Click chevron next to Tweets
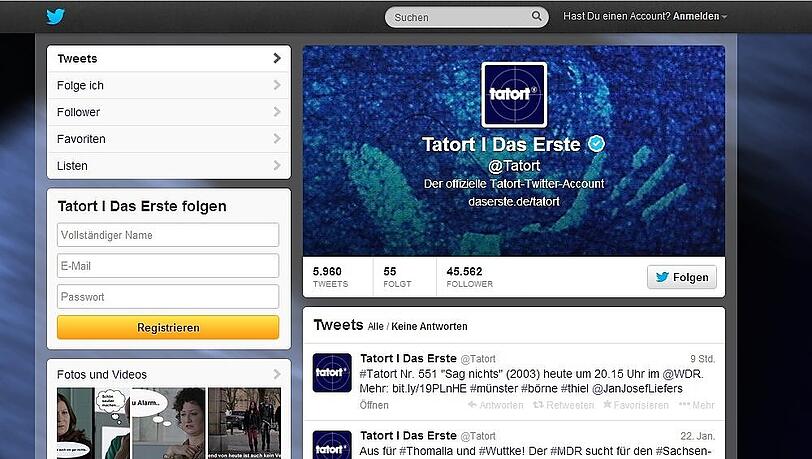 click(x=277, y=58)
